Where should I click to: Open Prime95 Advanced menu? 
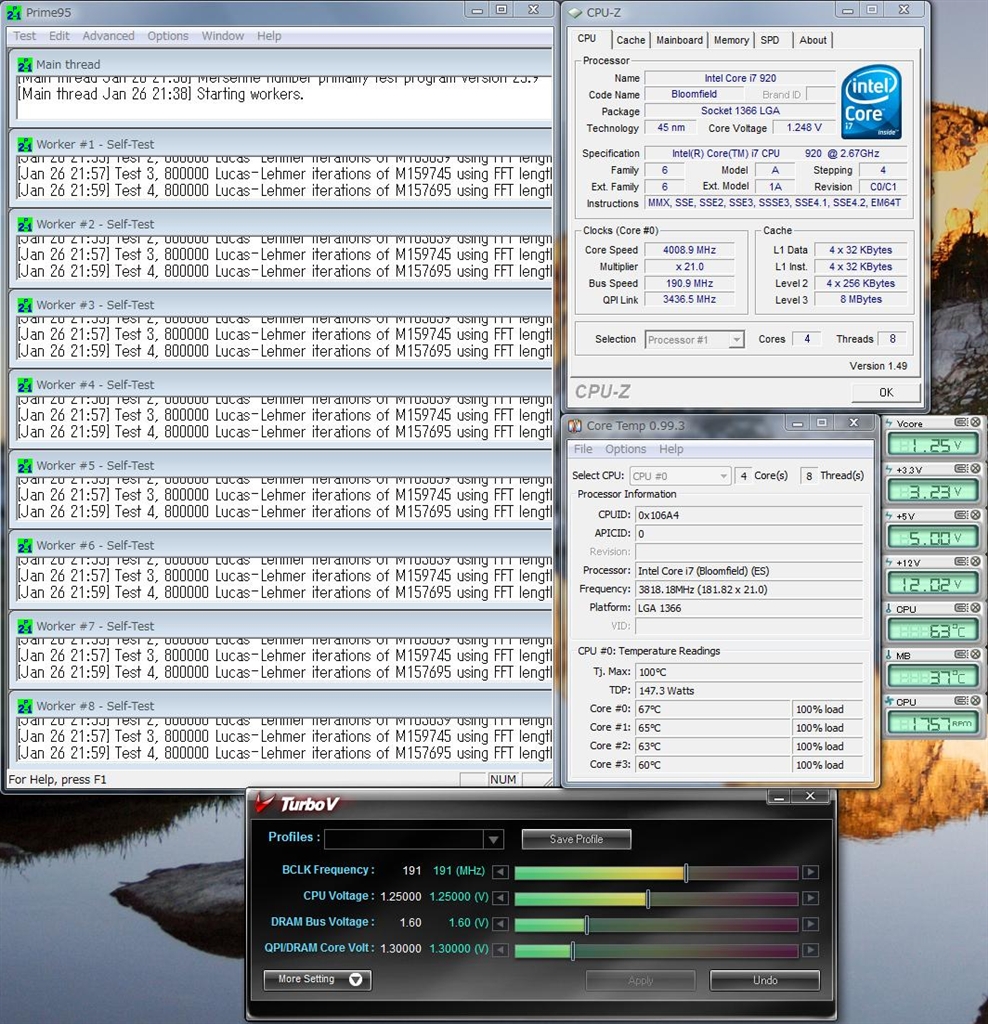108,36
